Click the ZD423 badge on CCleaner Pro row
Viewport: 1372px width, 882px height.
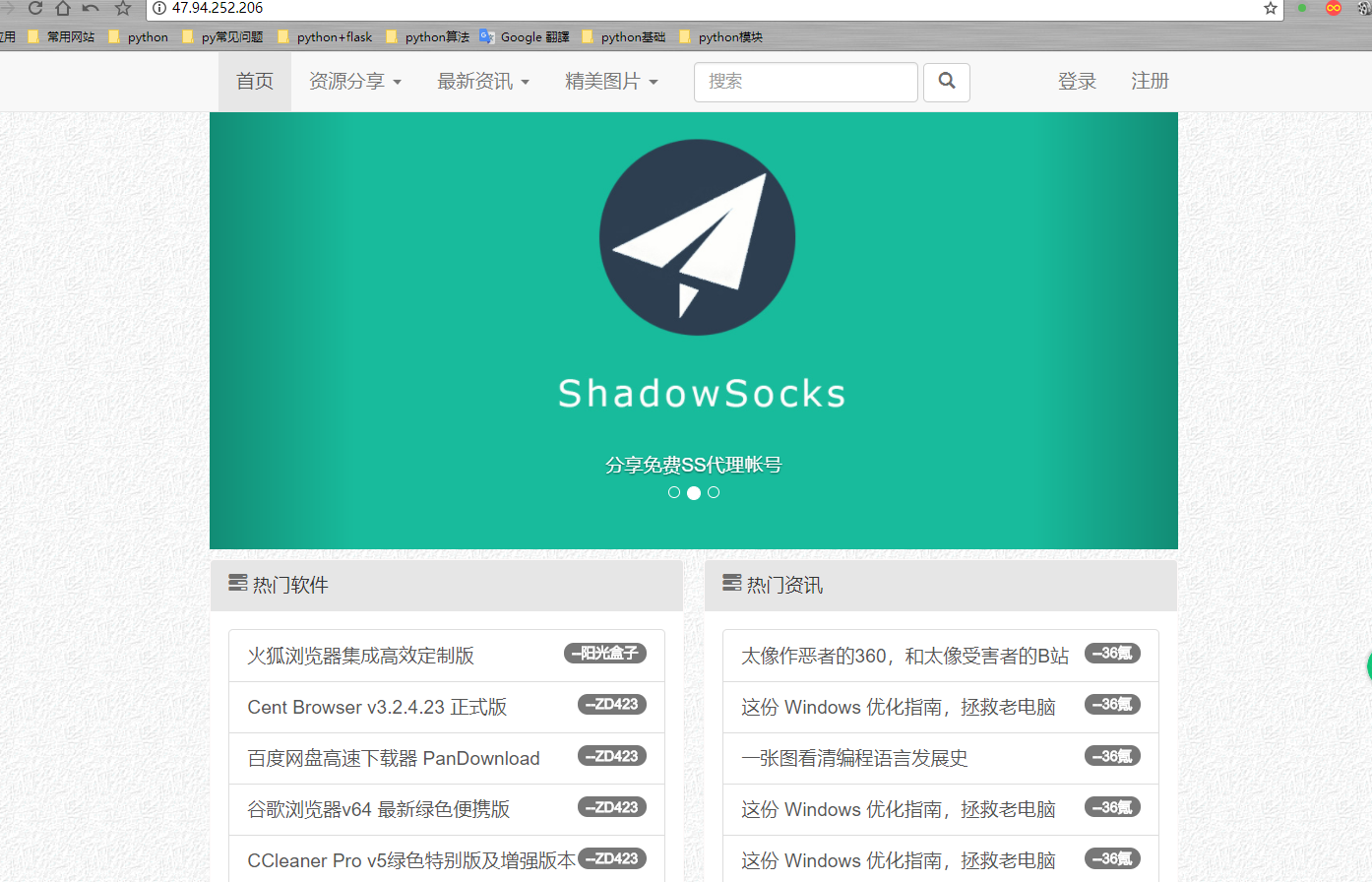(x=612, y=858)
